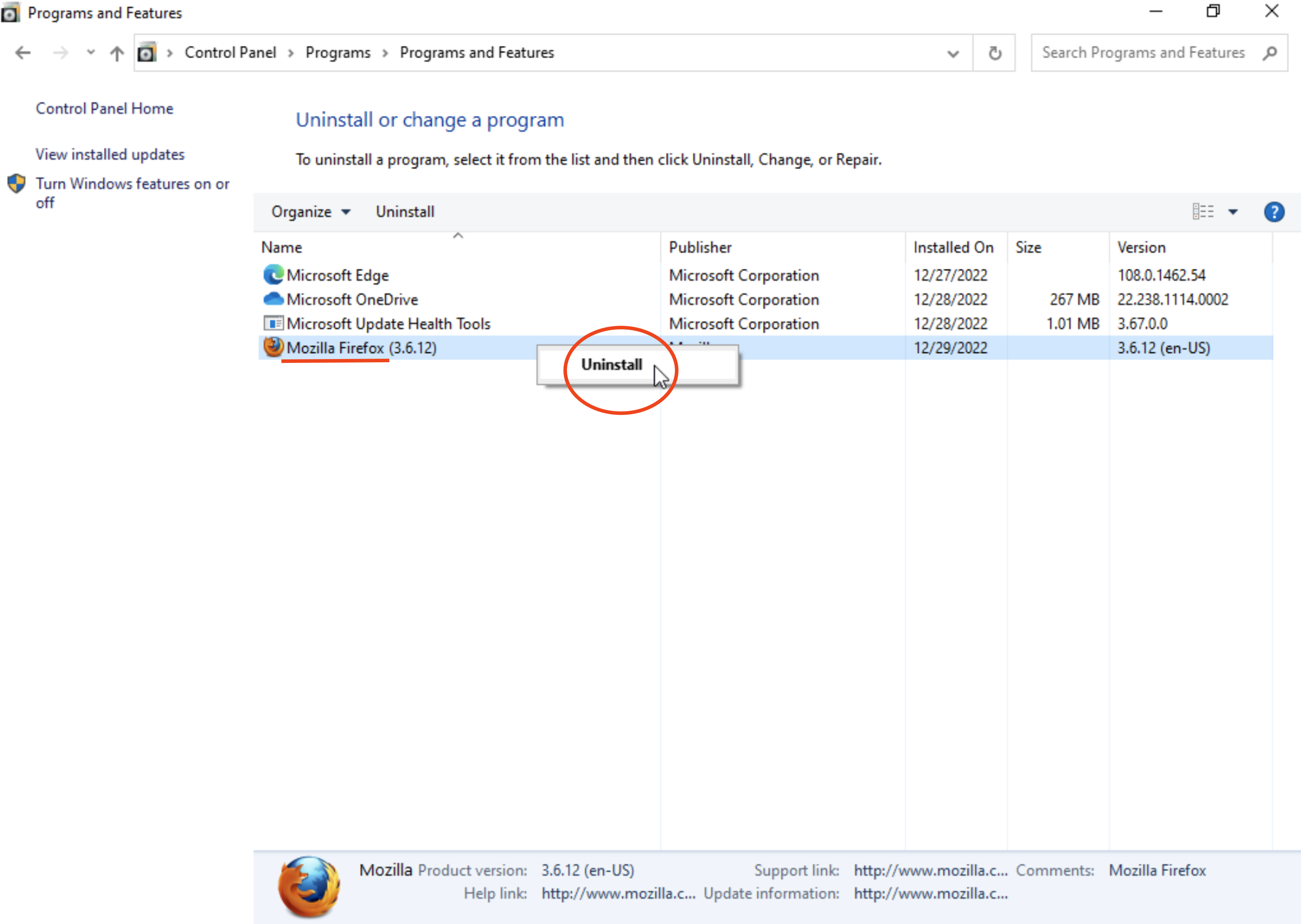Open the Control Panel Home link
The width and height of the screenshot is (1301, 924).
click(x=104, y=108)
